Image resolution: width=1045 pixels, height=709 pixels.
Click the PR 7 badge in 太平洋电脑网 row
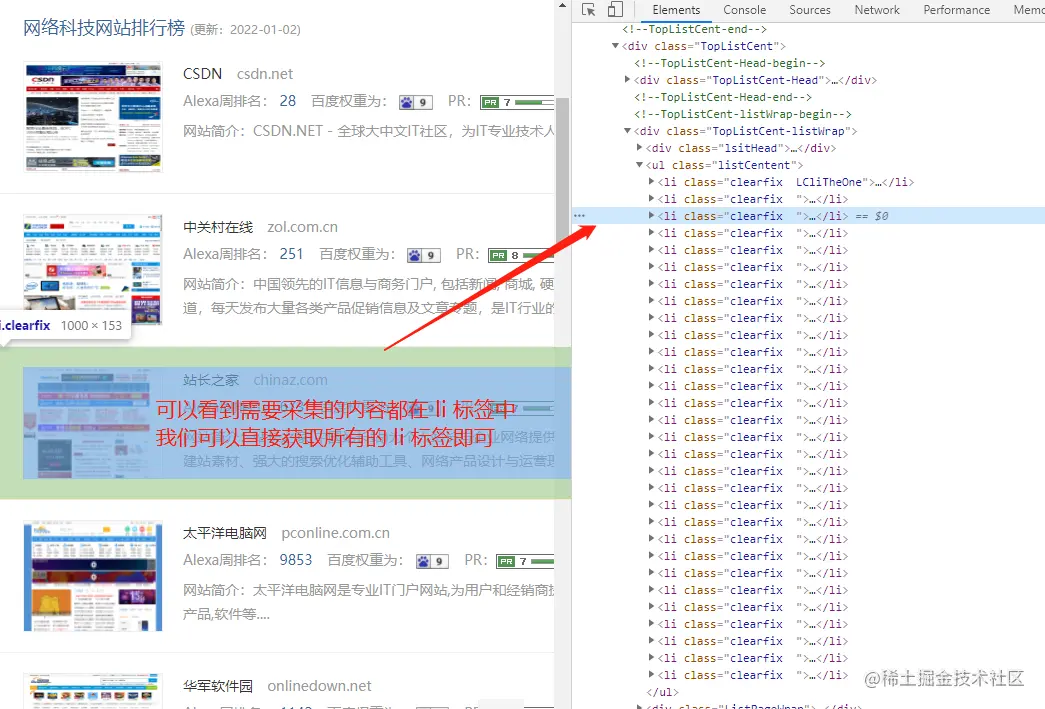click(525, 561)
